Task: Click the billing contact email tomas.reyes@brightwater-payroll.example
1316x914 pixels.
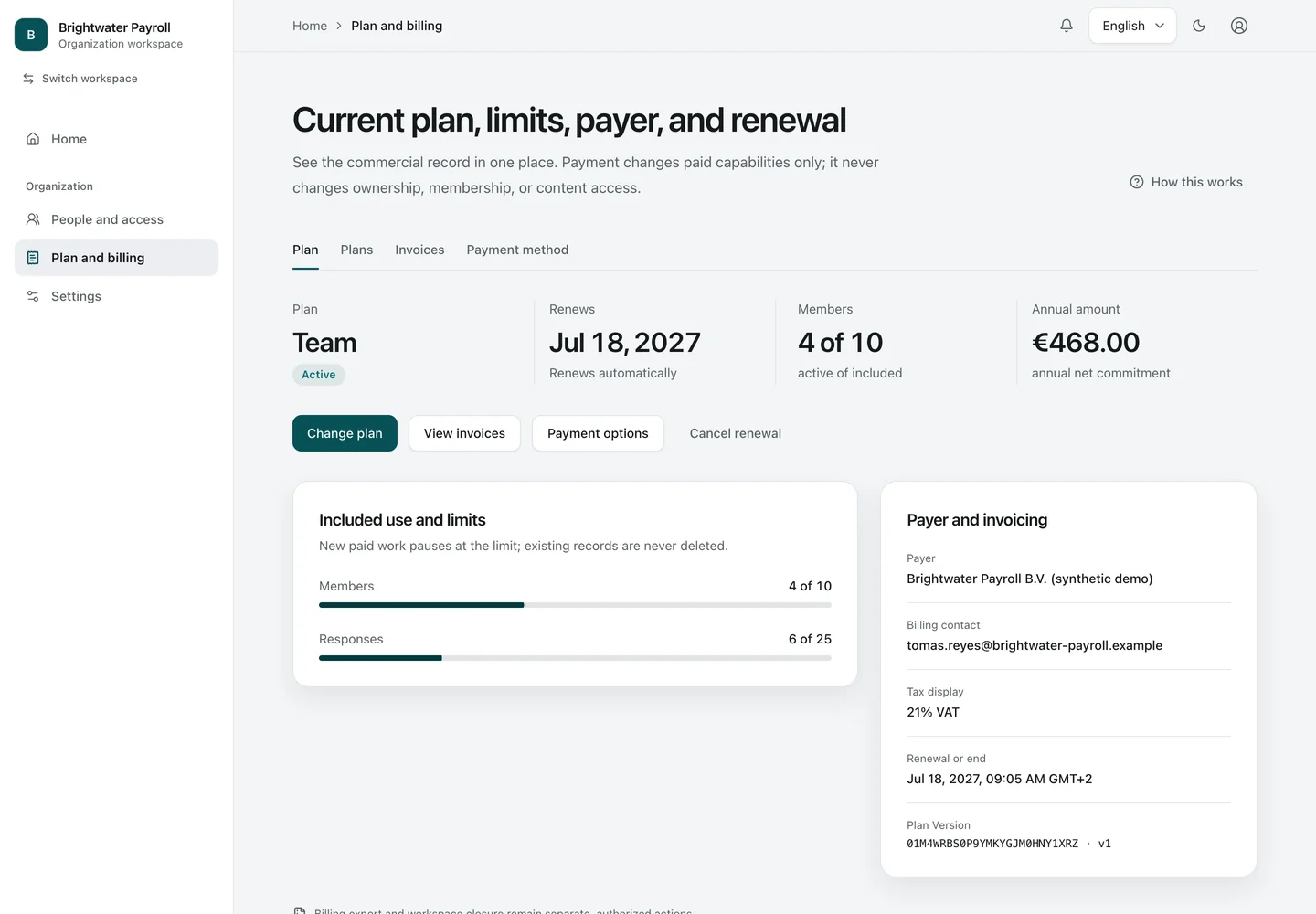Action: (1035, 645)
